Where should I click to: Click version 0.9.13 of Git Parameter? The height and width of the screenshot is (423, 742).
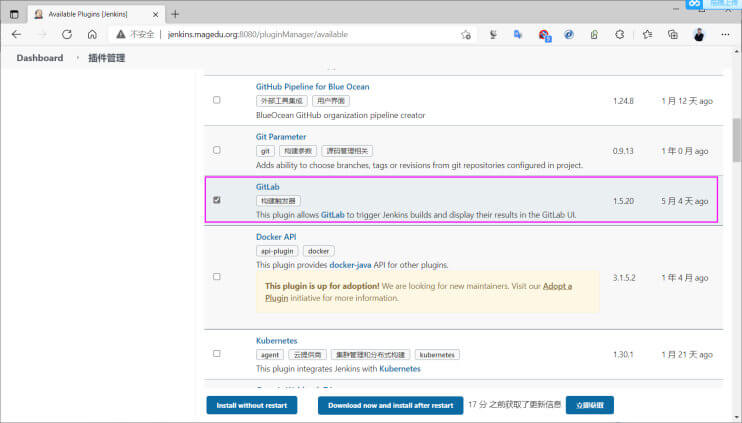click(623, 151)
